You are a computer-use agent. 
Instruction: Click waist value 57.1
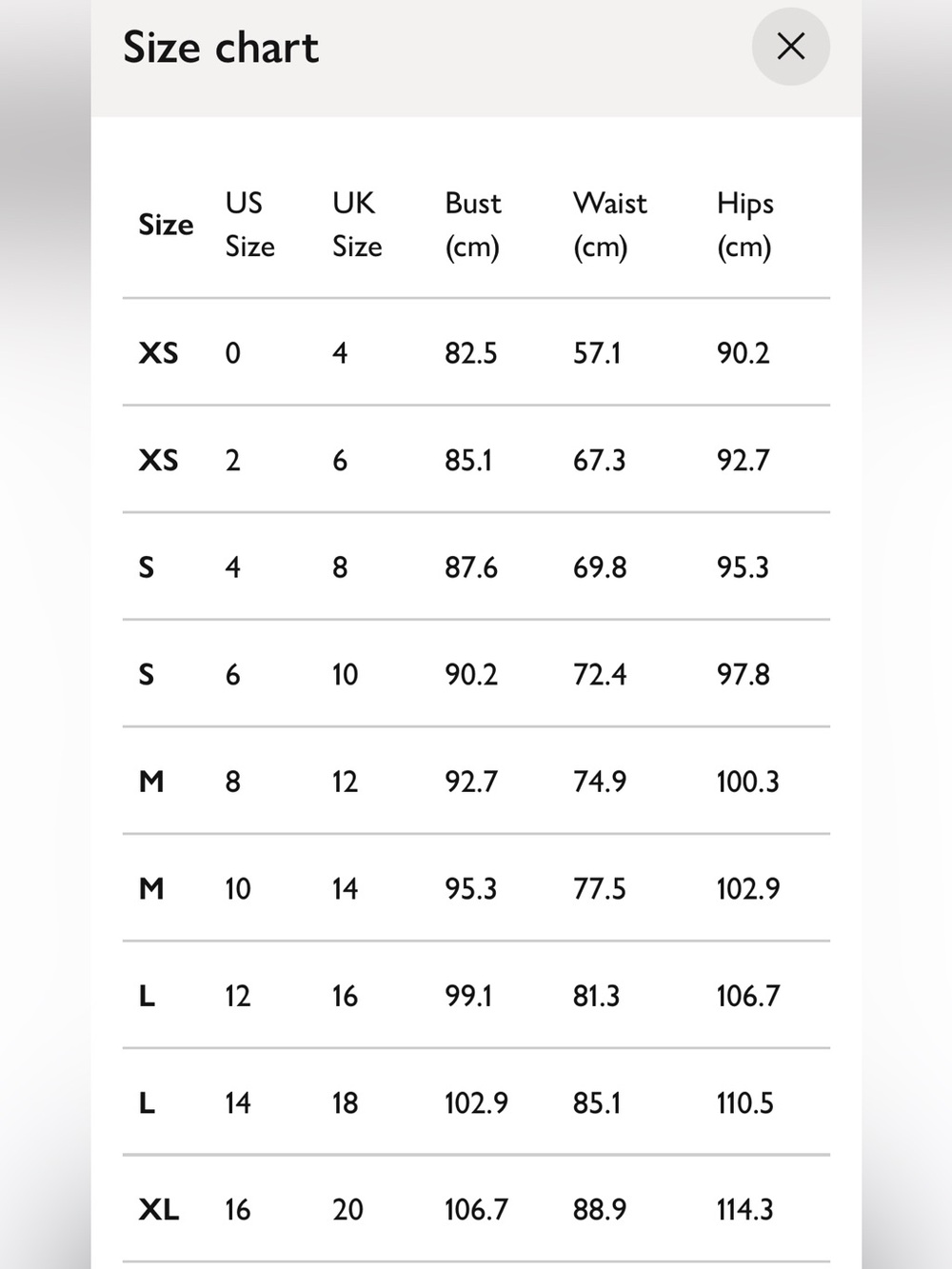597,353
